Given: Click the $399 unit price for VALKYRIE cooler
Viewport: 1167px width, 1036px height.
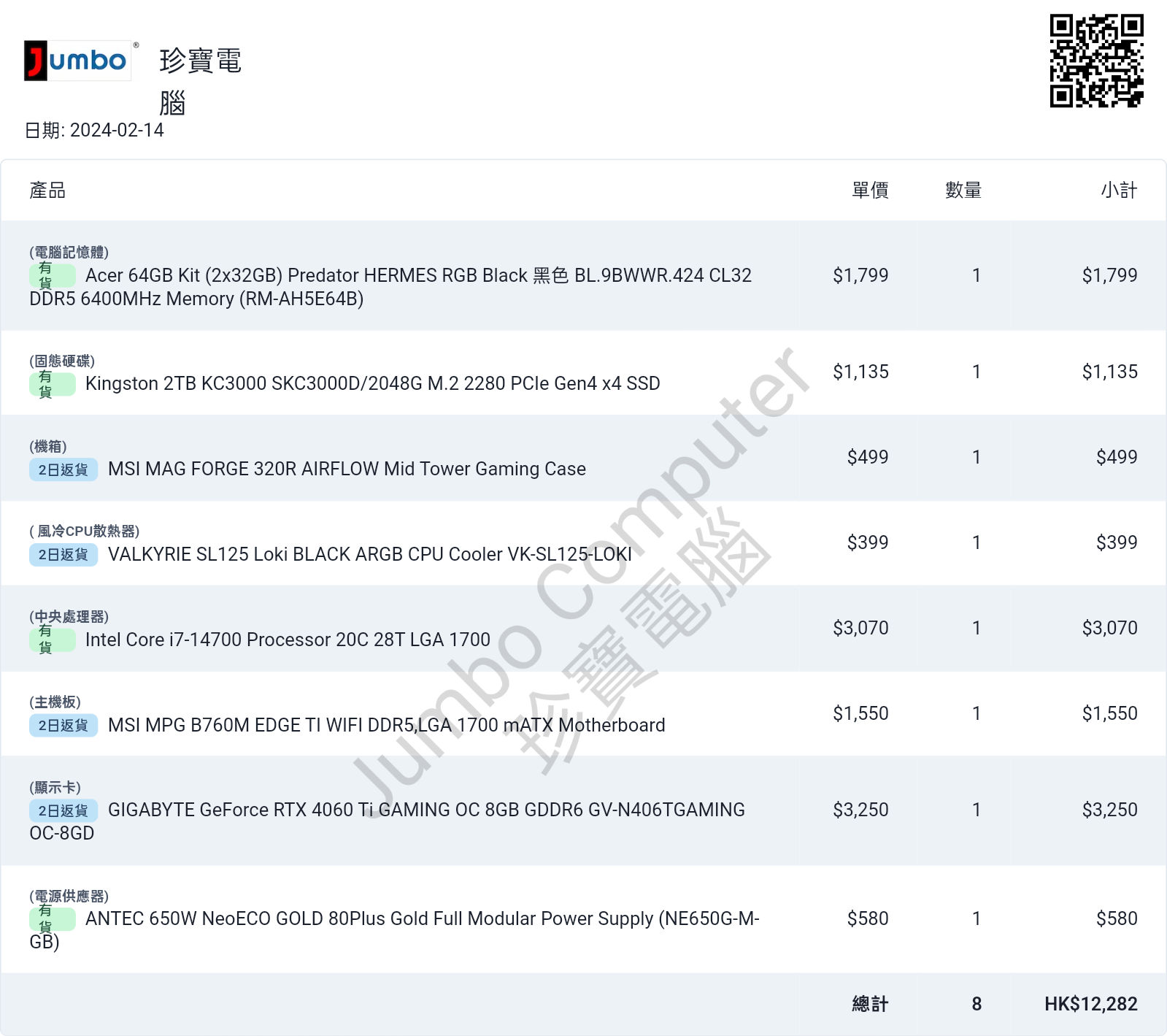Looking at the screenshot, I should (x=868, y=542).
